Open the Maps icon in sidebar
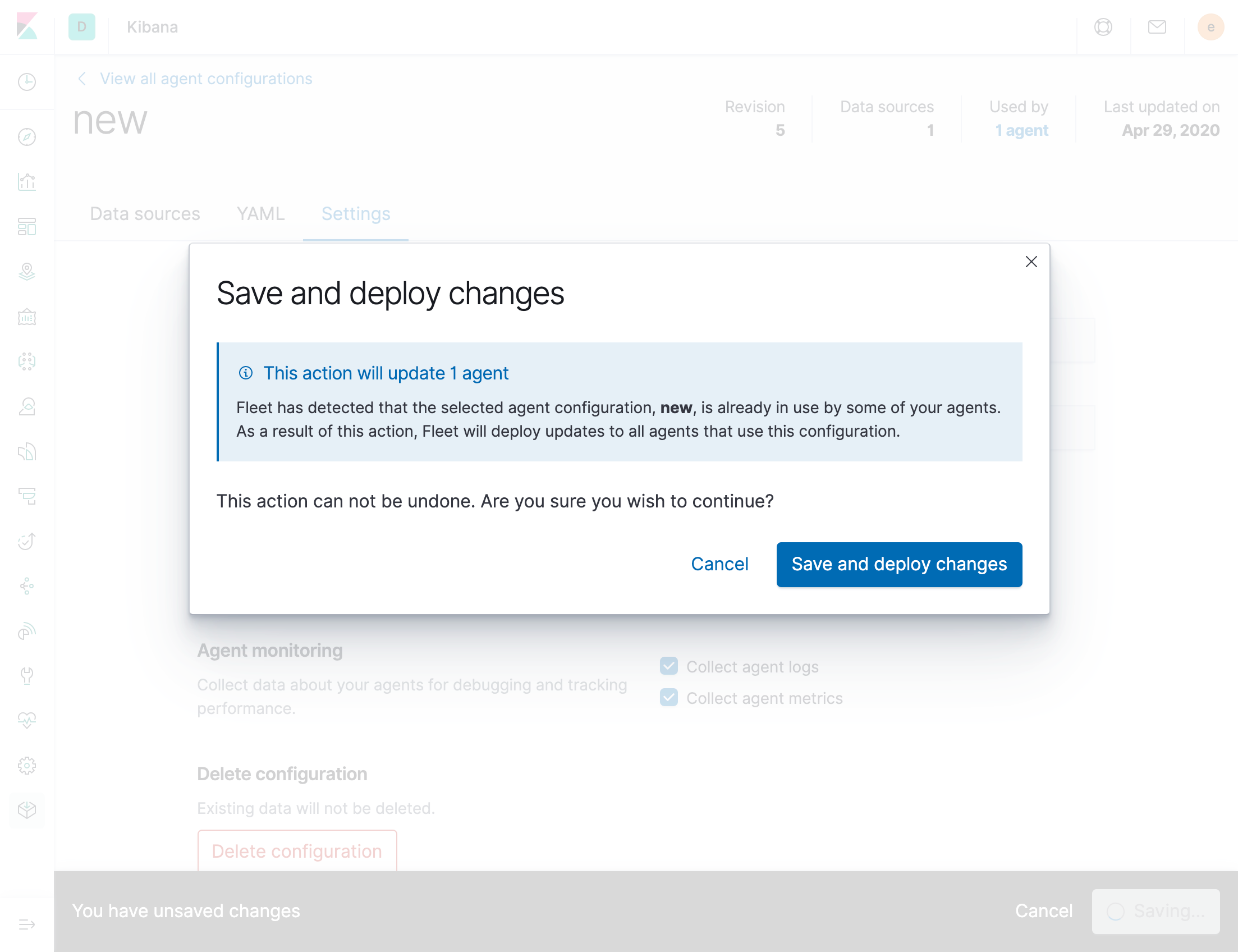Screen dimensions: 1238x952 [26, 272]
